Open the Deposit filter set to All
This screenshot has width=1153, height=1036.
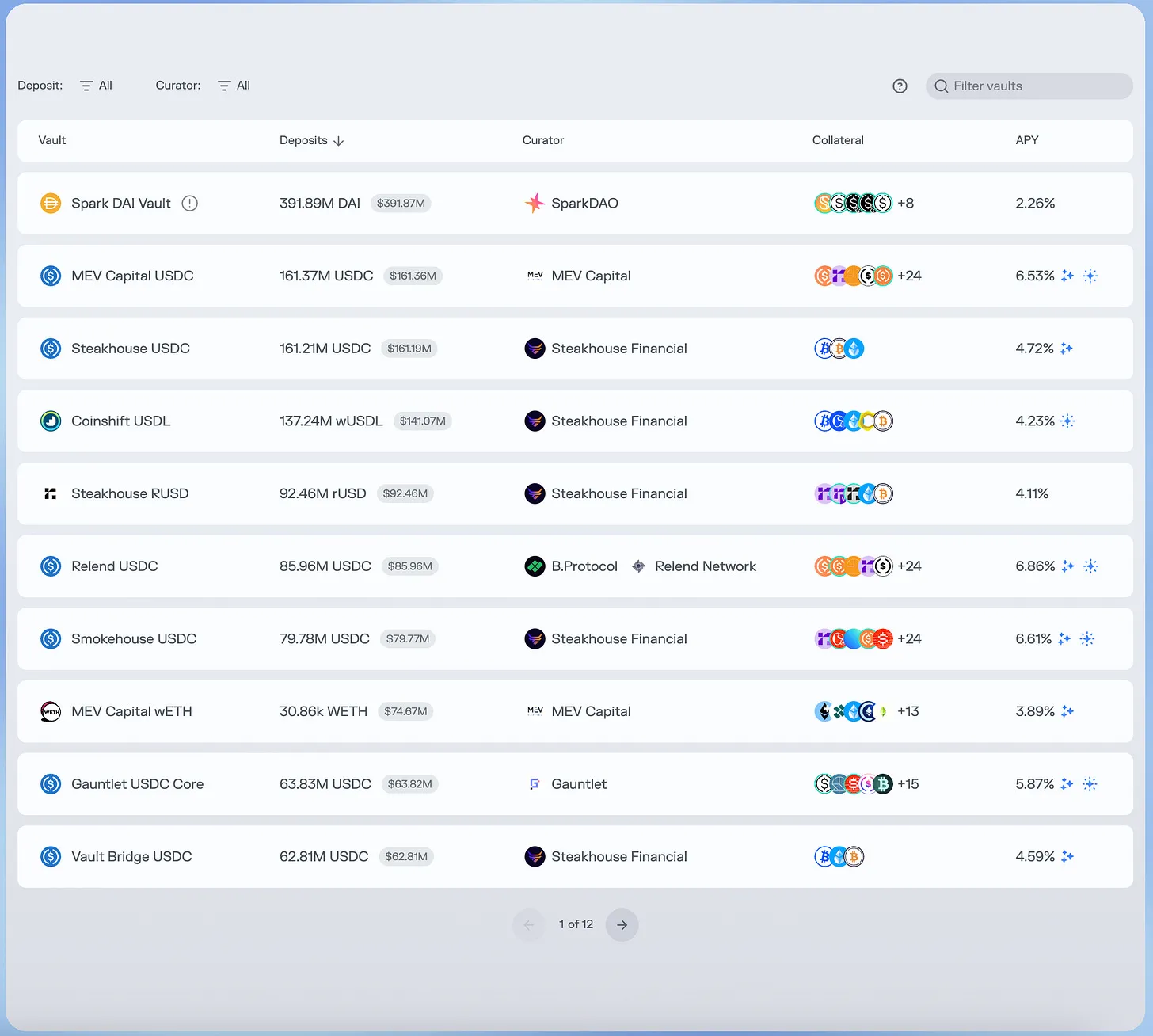(x=96, y=86)
